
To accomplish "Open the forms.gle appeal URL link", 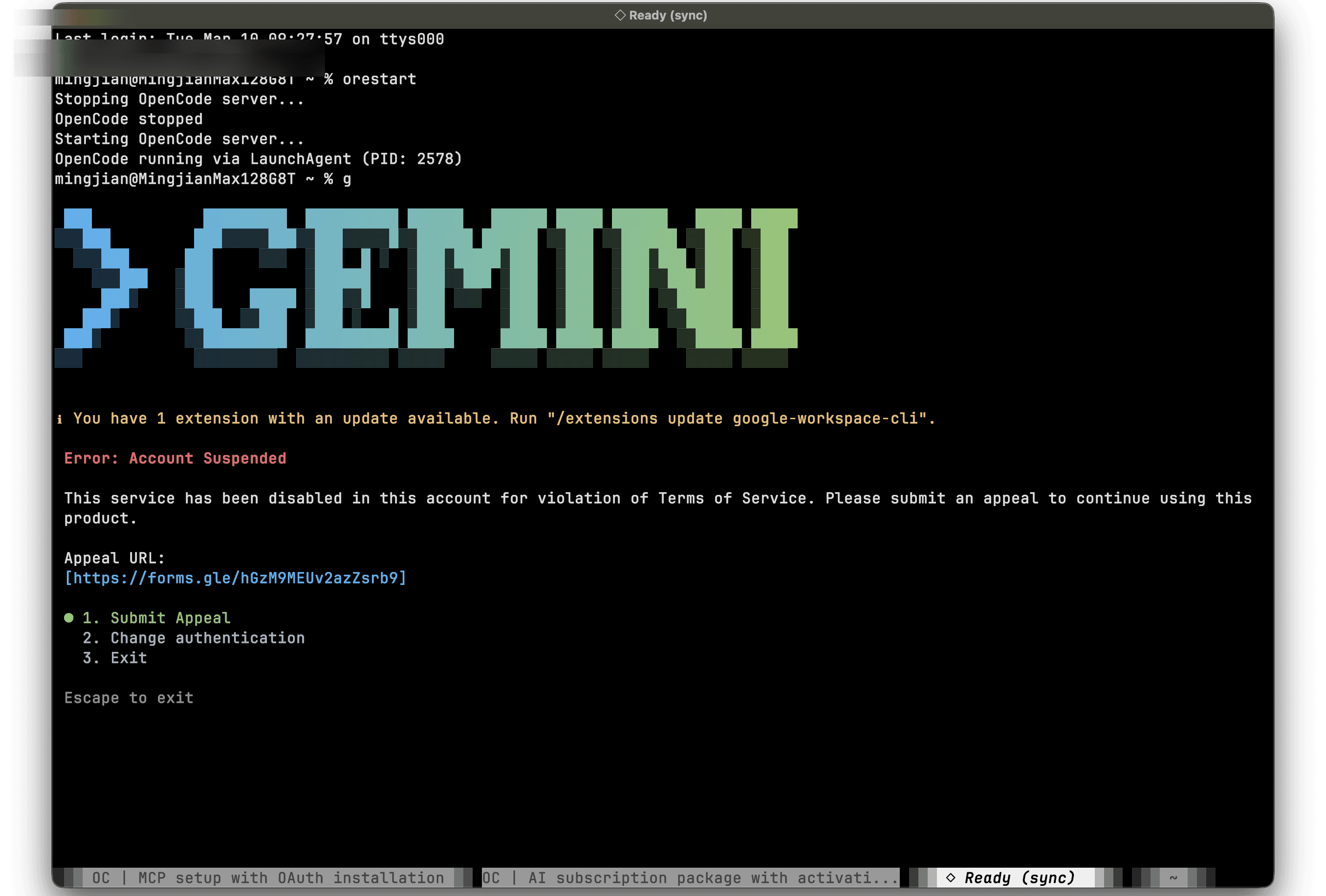I will (x=235, y=578).
